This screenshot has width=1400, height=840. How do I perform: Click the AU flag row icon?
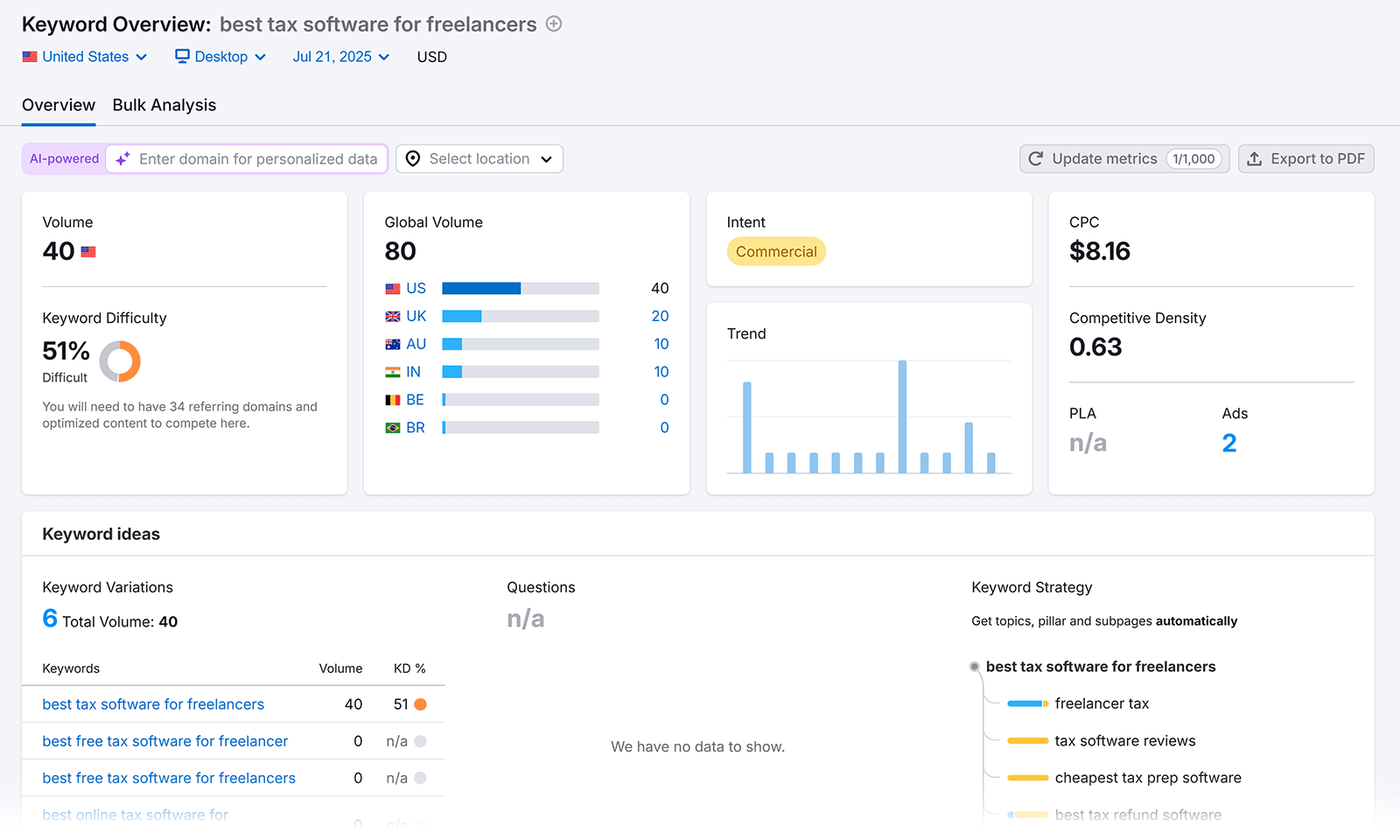tap(393, 344)
